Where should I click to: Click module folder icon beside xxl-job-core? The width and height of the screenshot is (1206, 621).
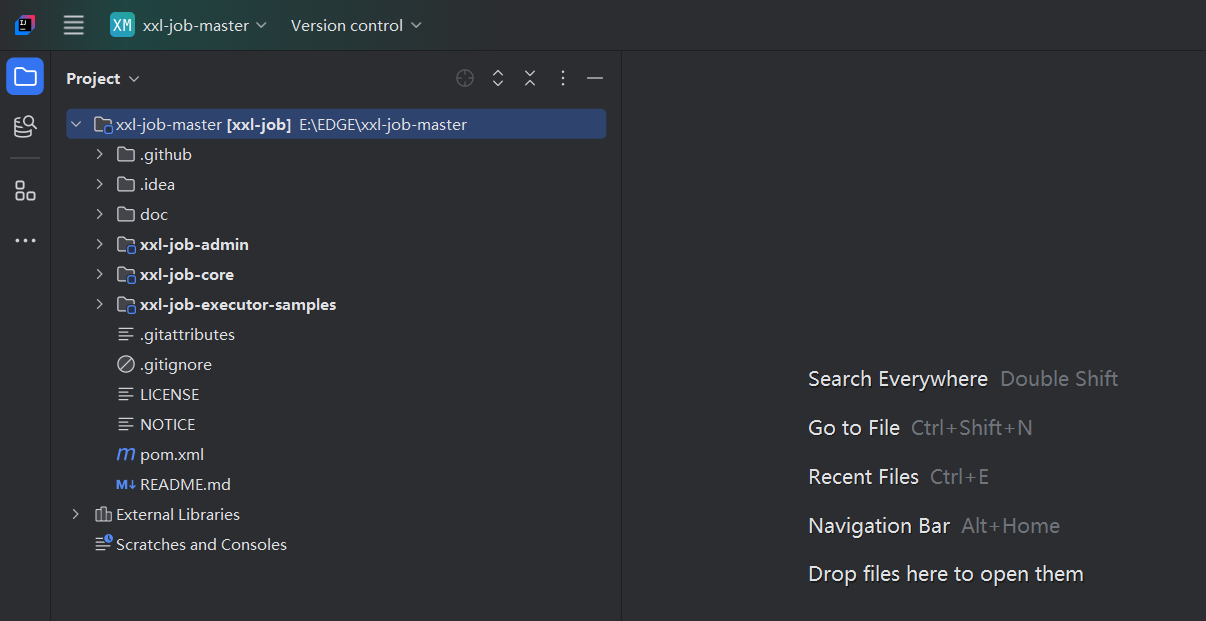126,275
